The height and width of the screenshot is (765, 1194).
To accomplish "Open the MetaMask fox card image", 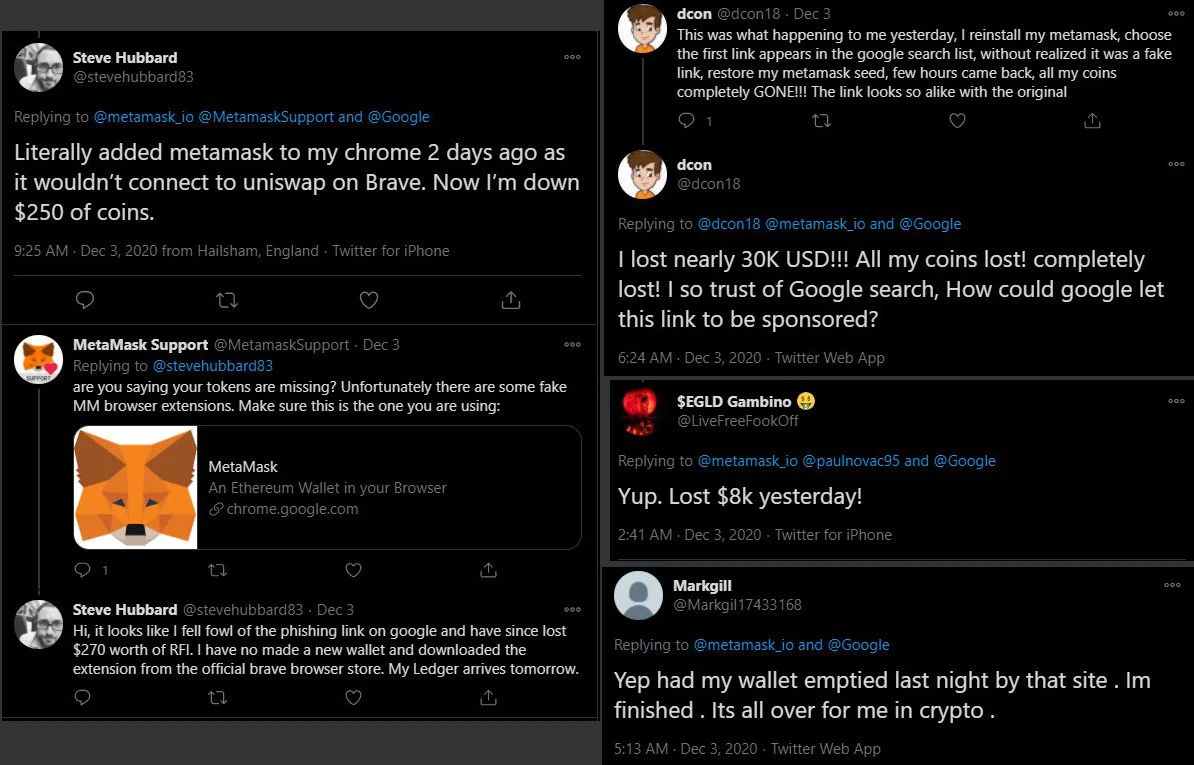I will tap(136, 487).
